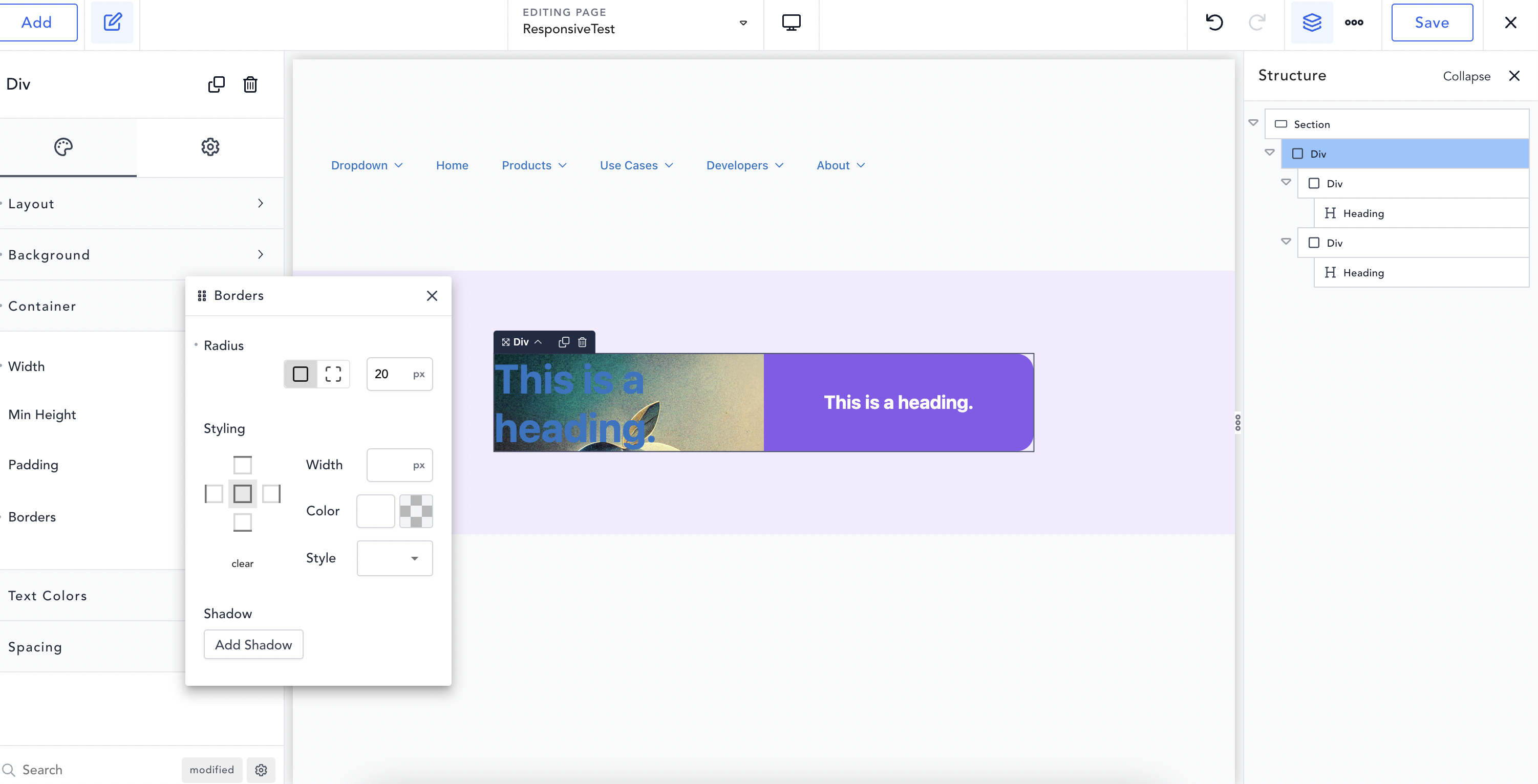The width and height of the screenshot is (1538, 784).
Task: Open the Structure layers icon in the toolbar
Action: coord(1312,23)
